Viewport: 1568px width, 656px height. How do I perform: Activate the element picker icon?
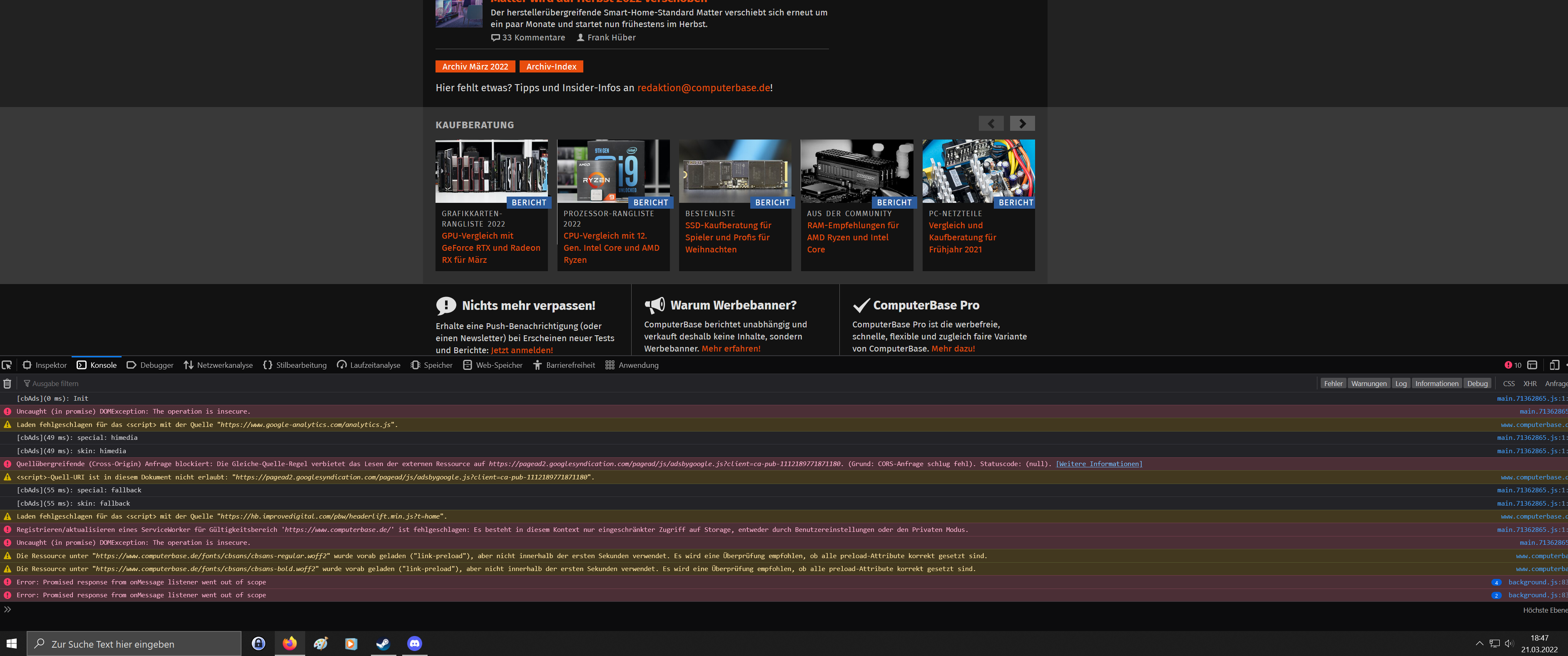7,365
